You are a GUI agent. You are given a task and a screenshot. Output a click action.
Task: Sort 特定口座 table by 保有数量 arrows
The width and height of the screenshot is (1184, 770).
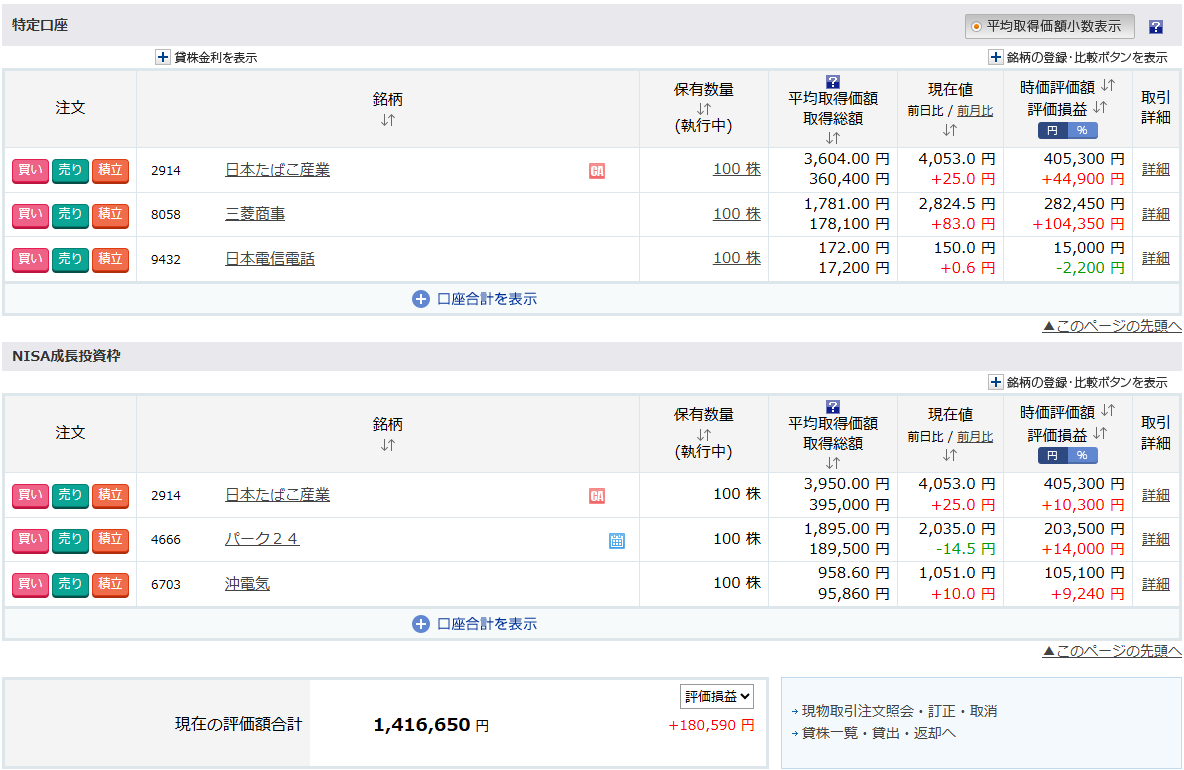(704, 109)
